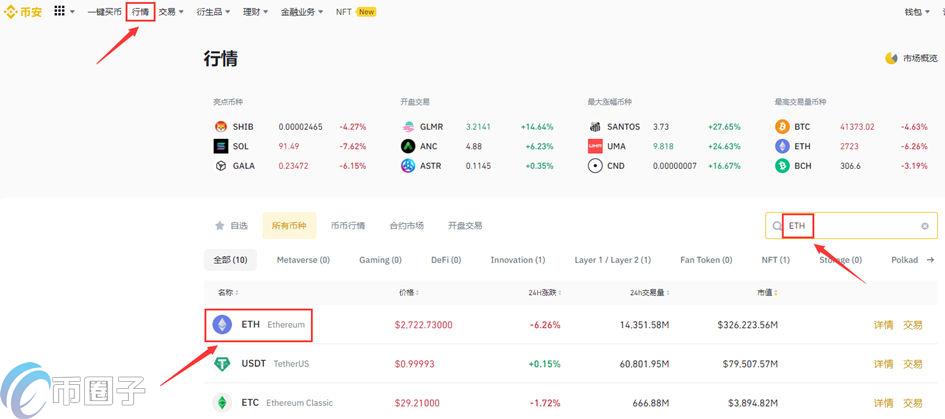Click the ETH Ethereum name in table
Viewport: 945px width, 419px height.
click(273, 325)
